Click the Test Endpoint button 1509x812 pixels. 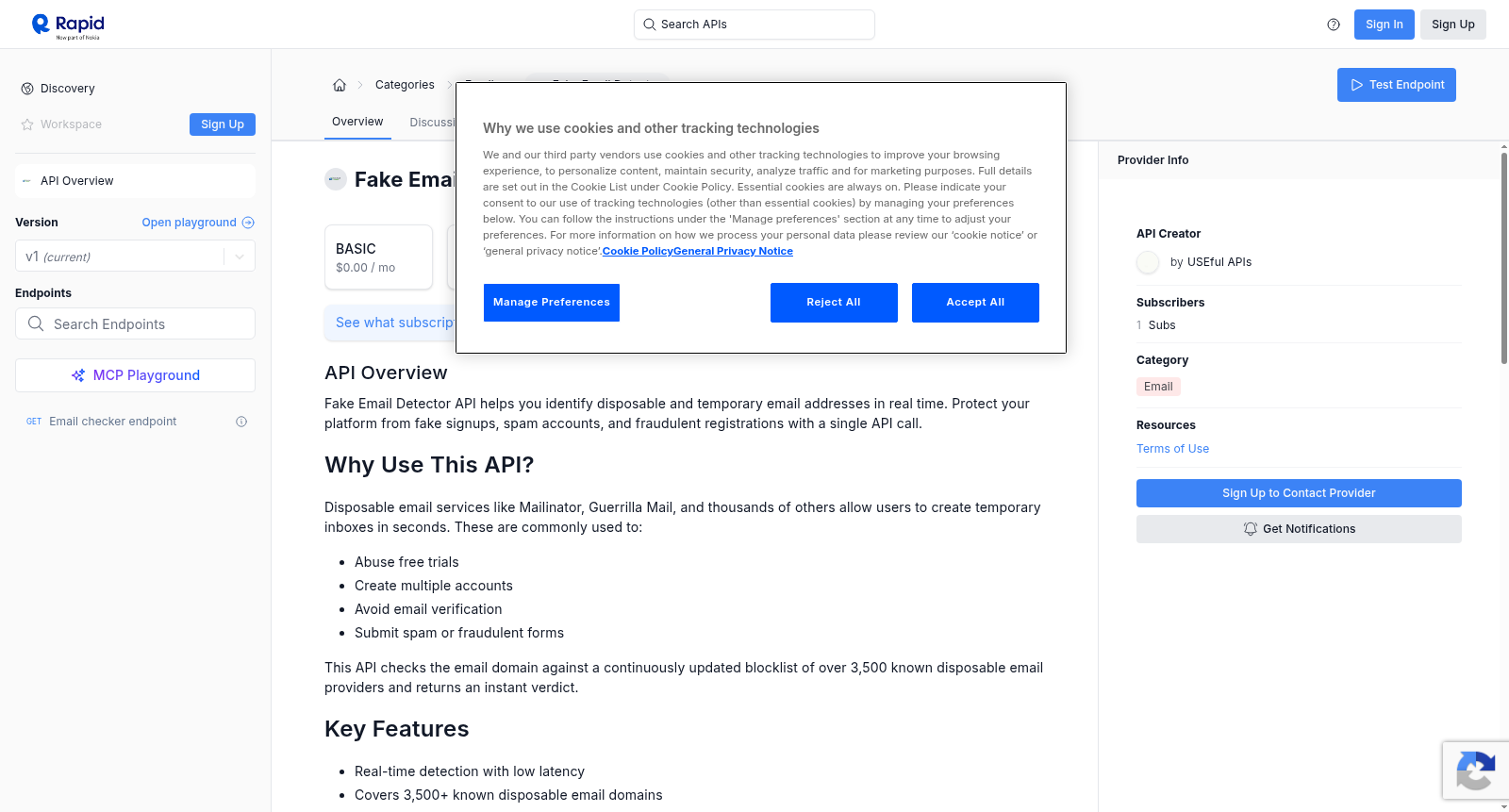click(1396, 85)
